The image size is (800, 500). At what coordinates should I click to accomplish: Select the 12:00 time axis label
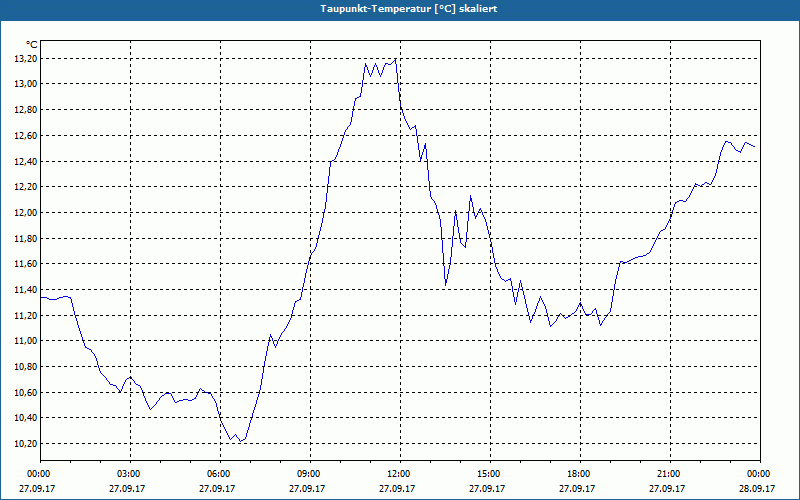tap(400, 474)
